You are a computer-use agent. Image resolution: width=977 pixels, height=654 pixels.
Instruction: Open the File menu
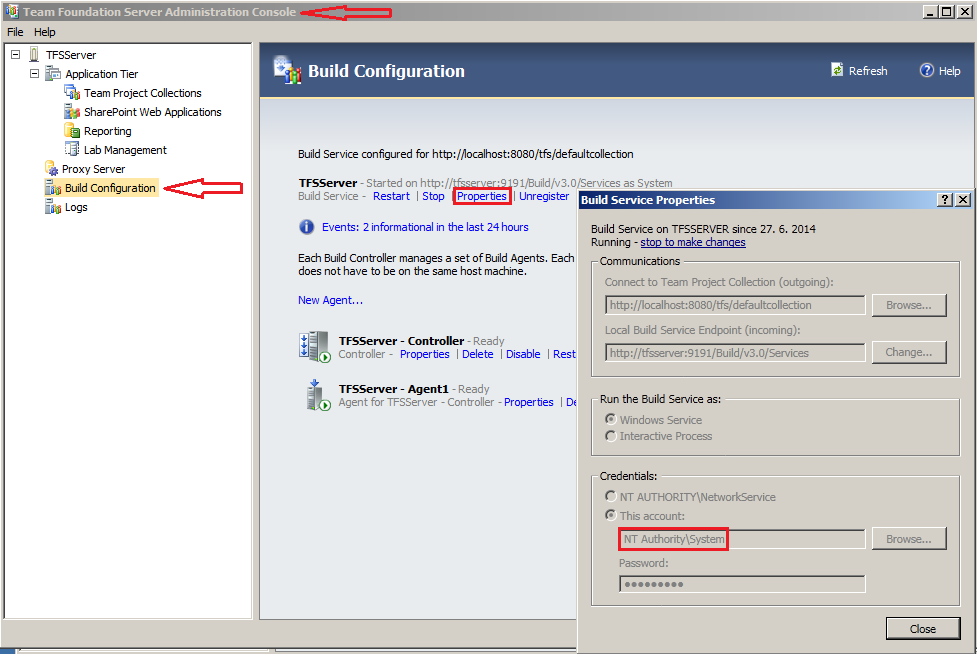click(15, 32)
